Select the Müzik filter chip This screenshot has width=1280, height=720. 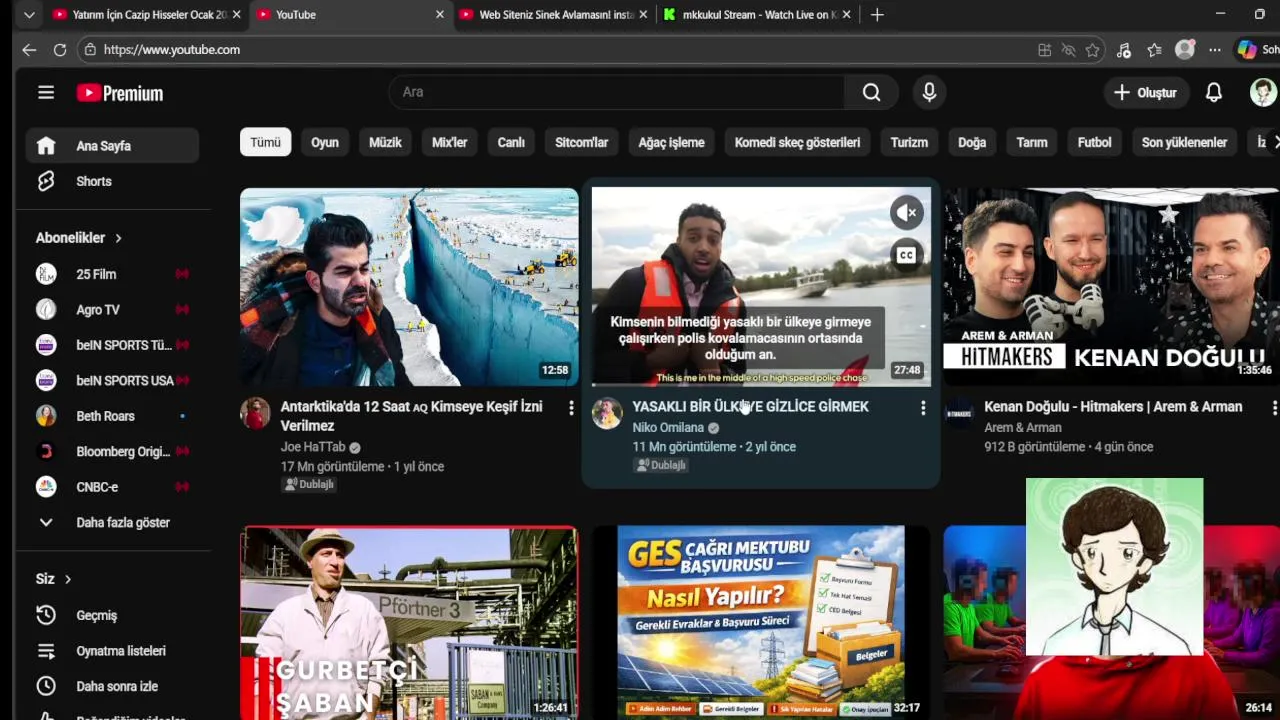pyautogui.click(x=385, y=142)
